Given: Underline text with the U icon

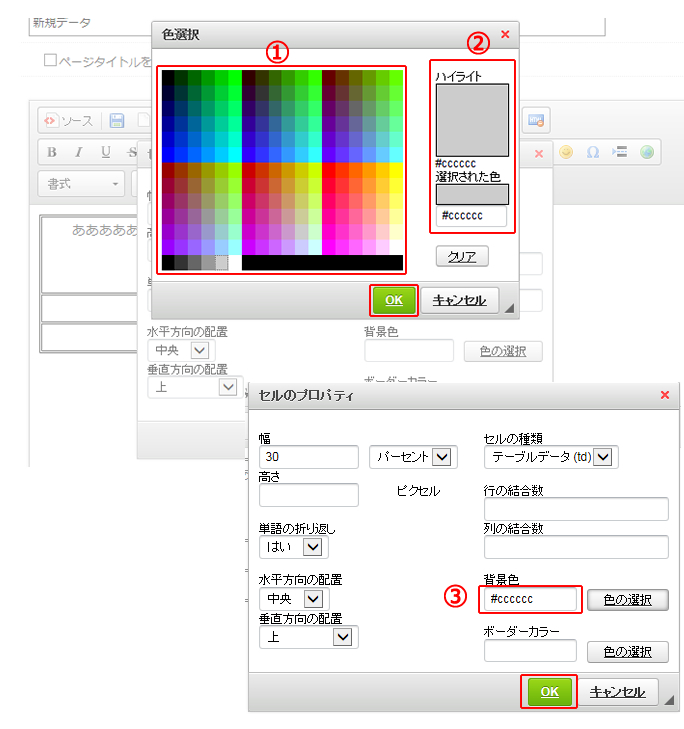Looking at the screenshot, I should tap(105, 152).
